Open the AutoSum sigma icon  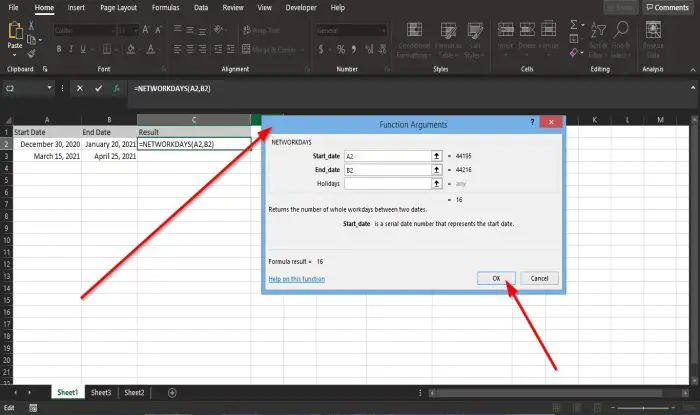coord(574,25)
